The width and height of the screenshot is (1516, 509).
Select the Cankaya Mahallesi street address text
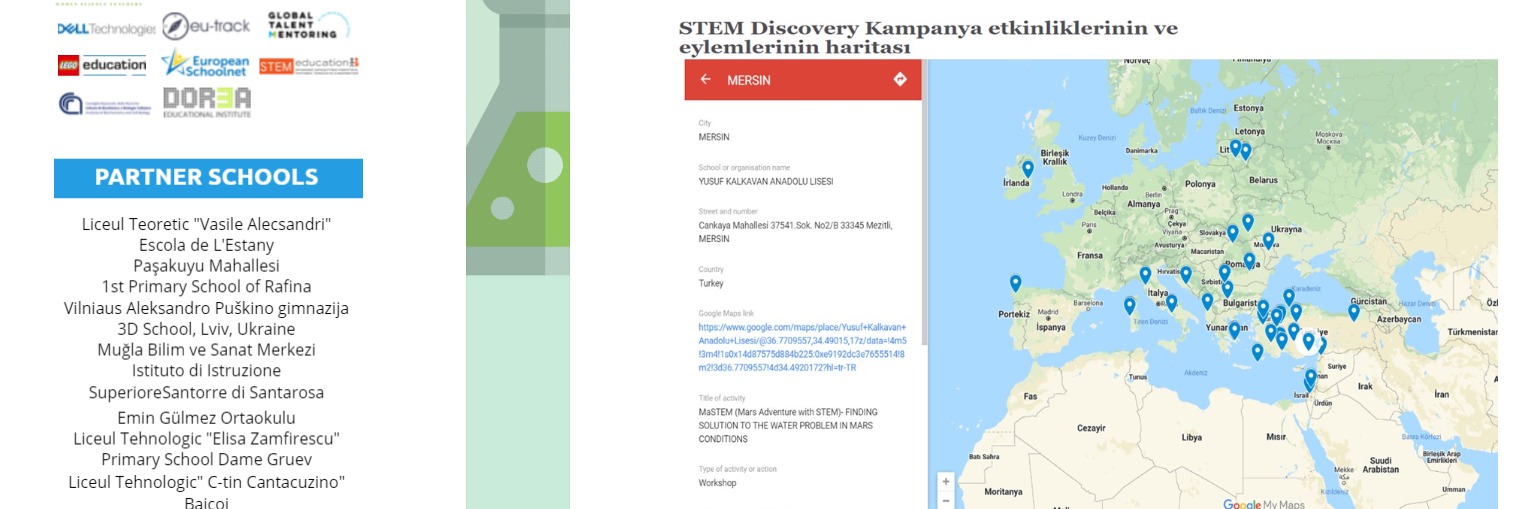[x=795, y=232]
